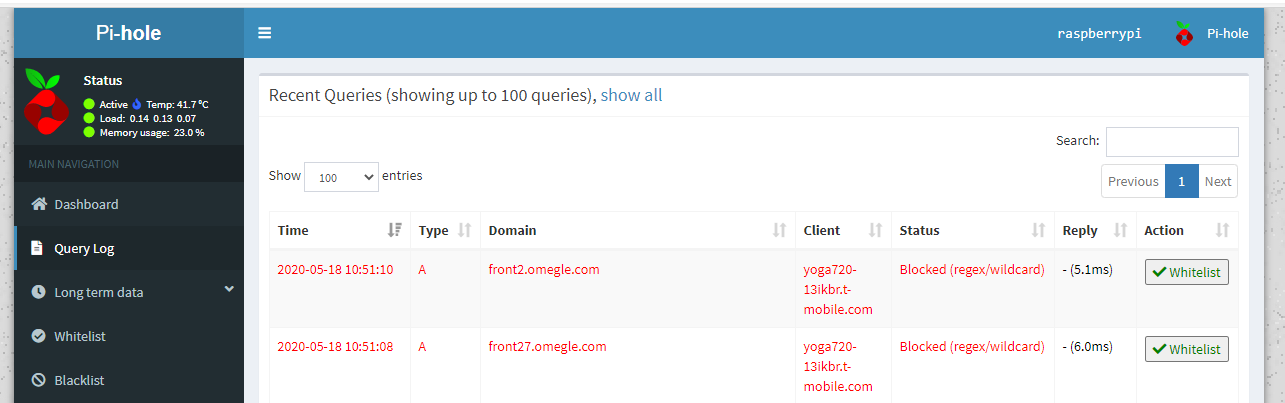Click the Pi-hole raspberry logo in the sidebar
Viewport: 1285px width, 403px height.
point(46,102)
